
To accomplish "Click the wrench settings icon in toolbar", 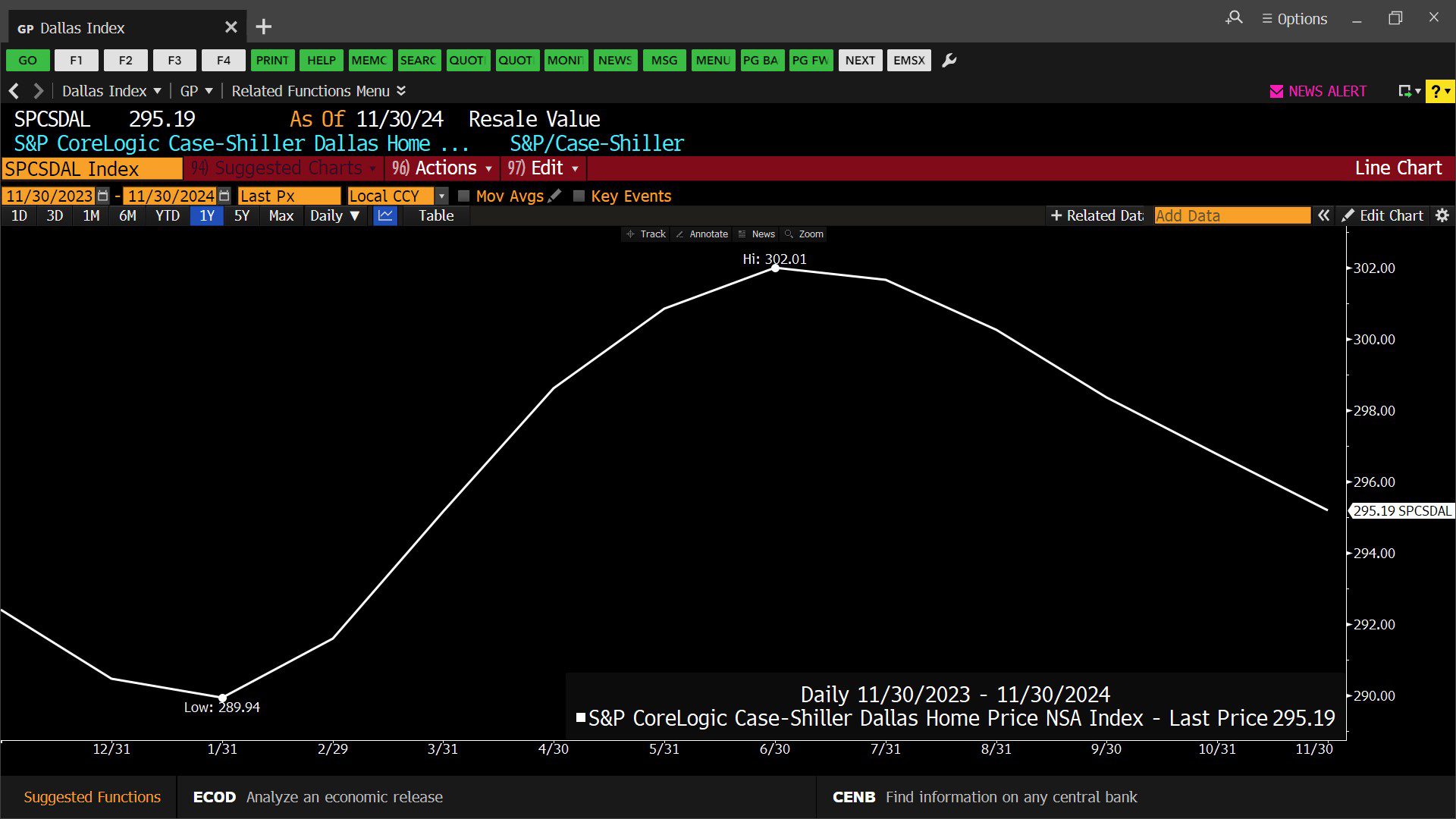I will (949, 61).
